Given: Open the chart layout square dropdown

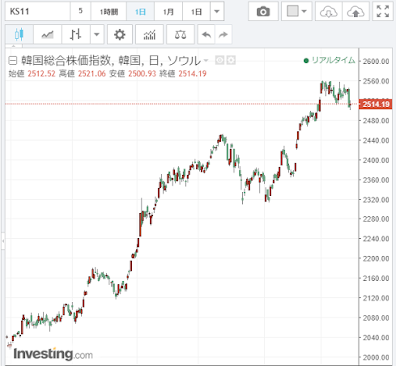Looking at the screenshot, I should pyautogui.click(x=296, y=12).
